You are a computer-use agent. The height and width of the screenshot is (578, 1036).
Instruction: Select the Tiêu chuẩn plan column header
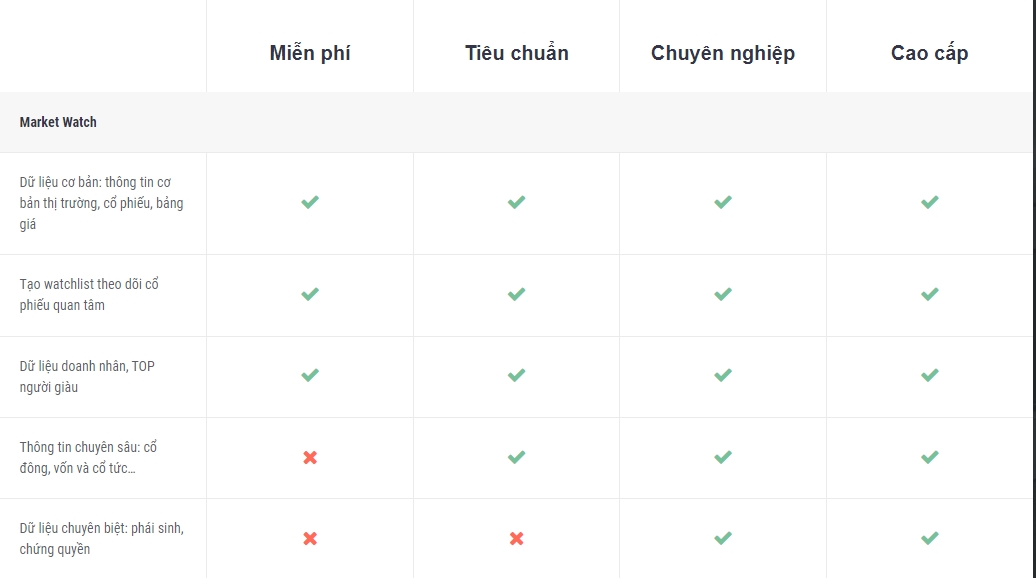coord(517,53)
